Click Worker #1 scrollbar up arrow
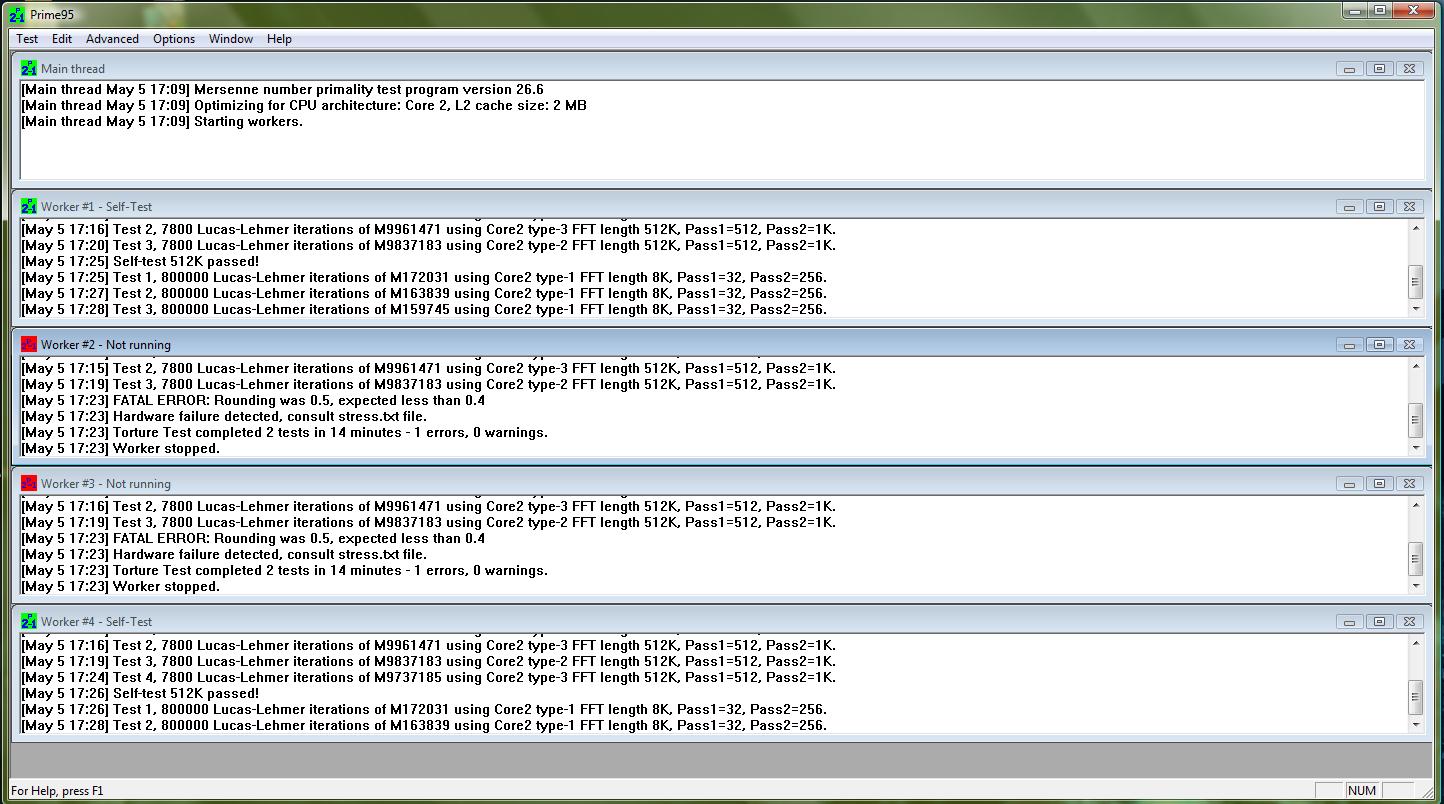The image size is (1444, 804). pyautogui.click(x=1415, y=229)
